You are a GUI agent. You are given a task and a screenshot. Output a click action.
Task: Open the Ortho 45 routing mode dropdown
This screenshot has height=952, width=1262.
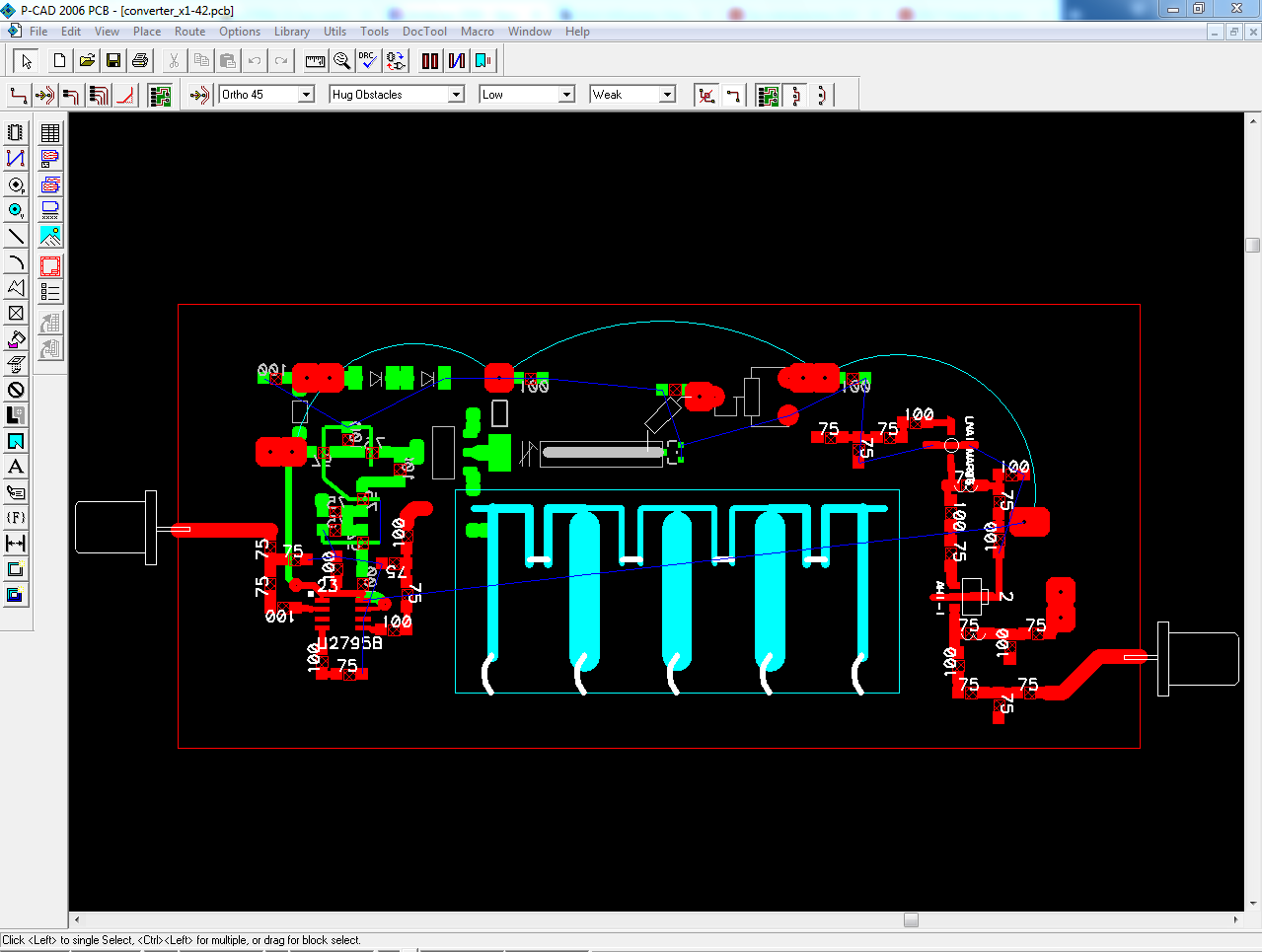tap(306, 95)
